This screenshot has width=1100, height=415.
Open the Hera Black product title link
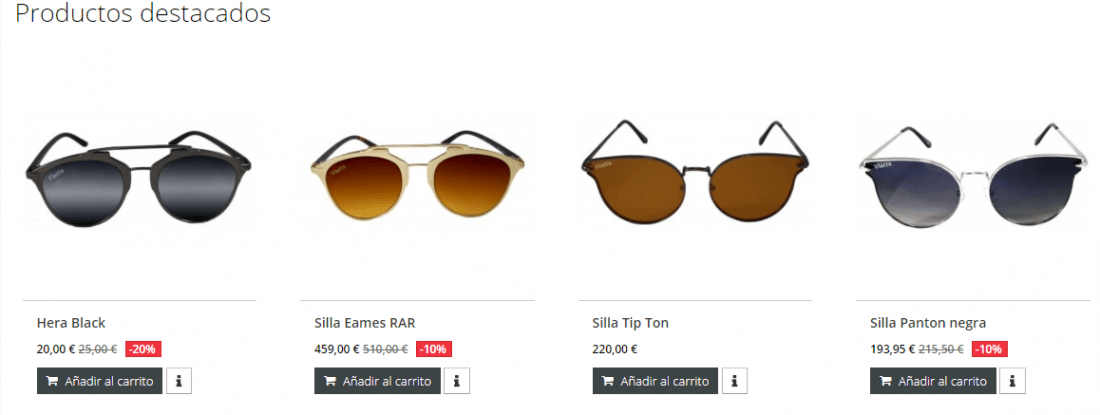[71, 323]
